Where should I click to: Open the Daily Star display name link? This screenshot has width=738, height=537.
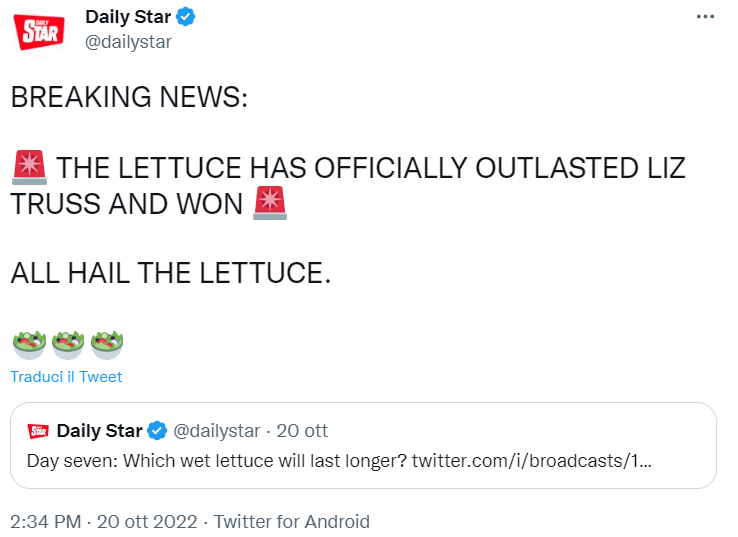click(x=129, y=17)
